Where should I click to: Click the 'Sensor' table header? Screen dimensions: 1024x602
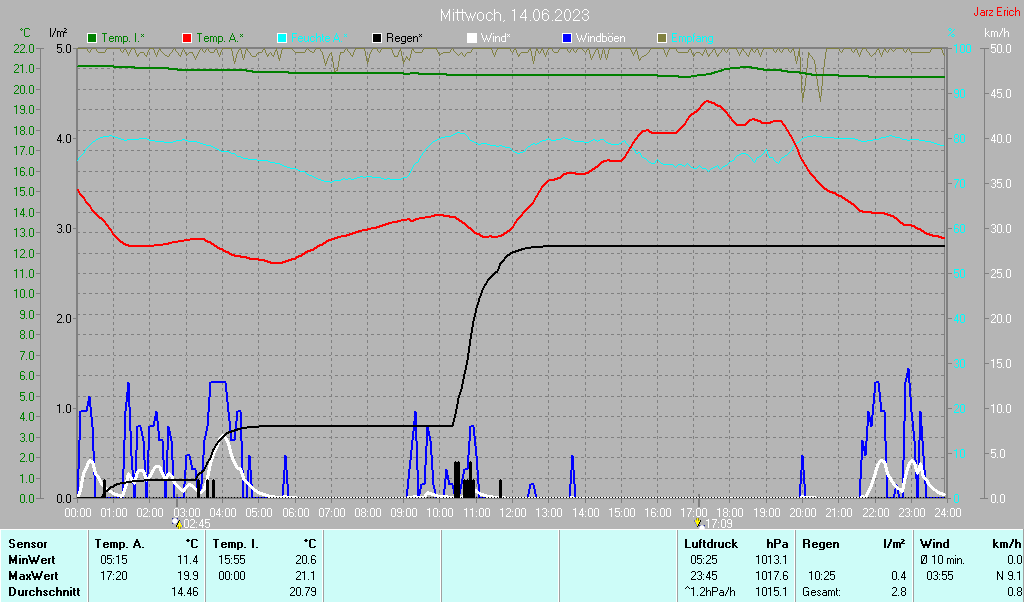coord(27,544)
